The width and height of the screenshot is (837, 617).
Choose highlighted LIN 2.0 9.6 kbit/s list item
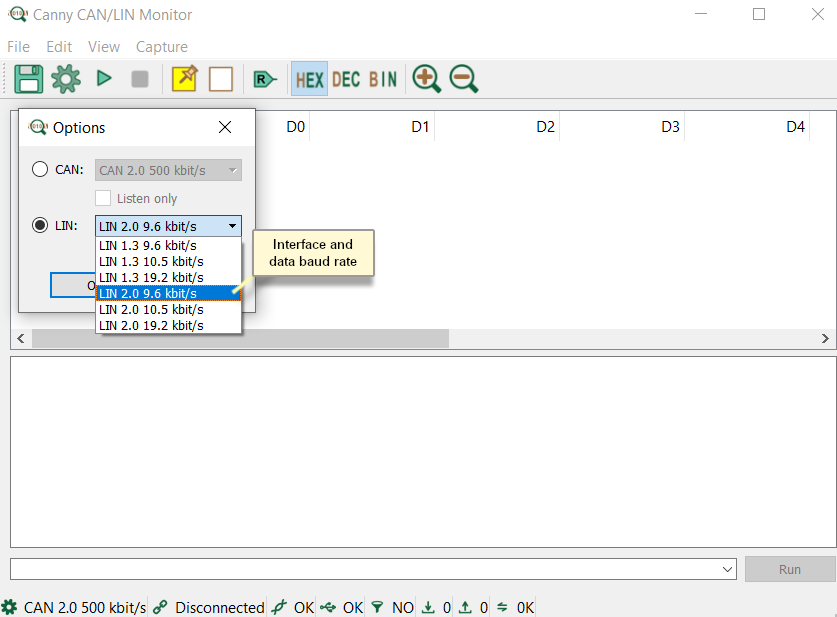(168, 294)
